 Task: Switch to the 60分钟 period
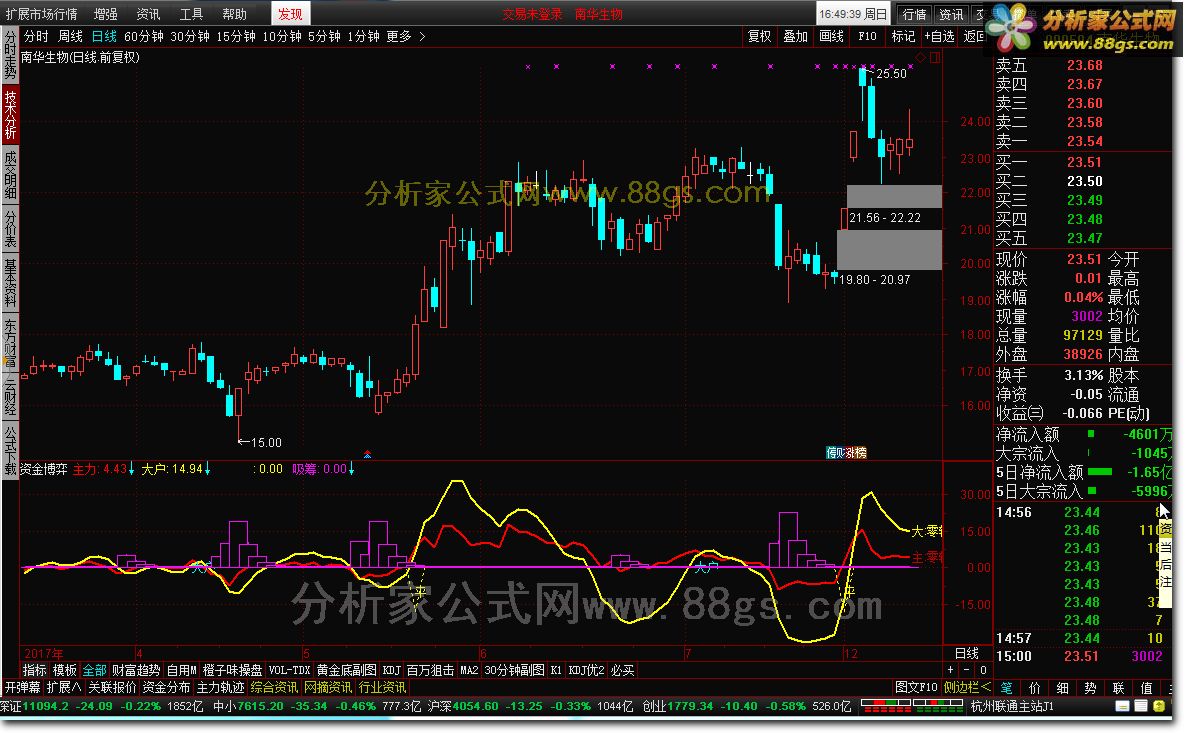coord(144,36)
